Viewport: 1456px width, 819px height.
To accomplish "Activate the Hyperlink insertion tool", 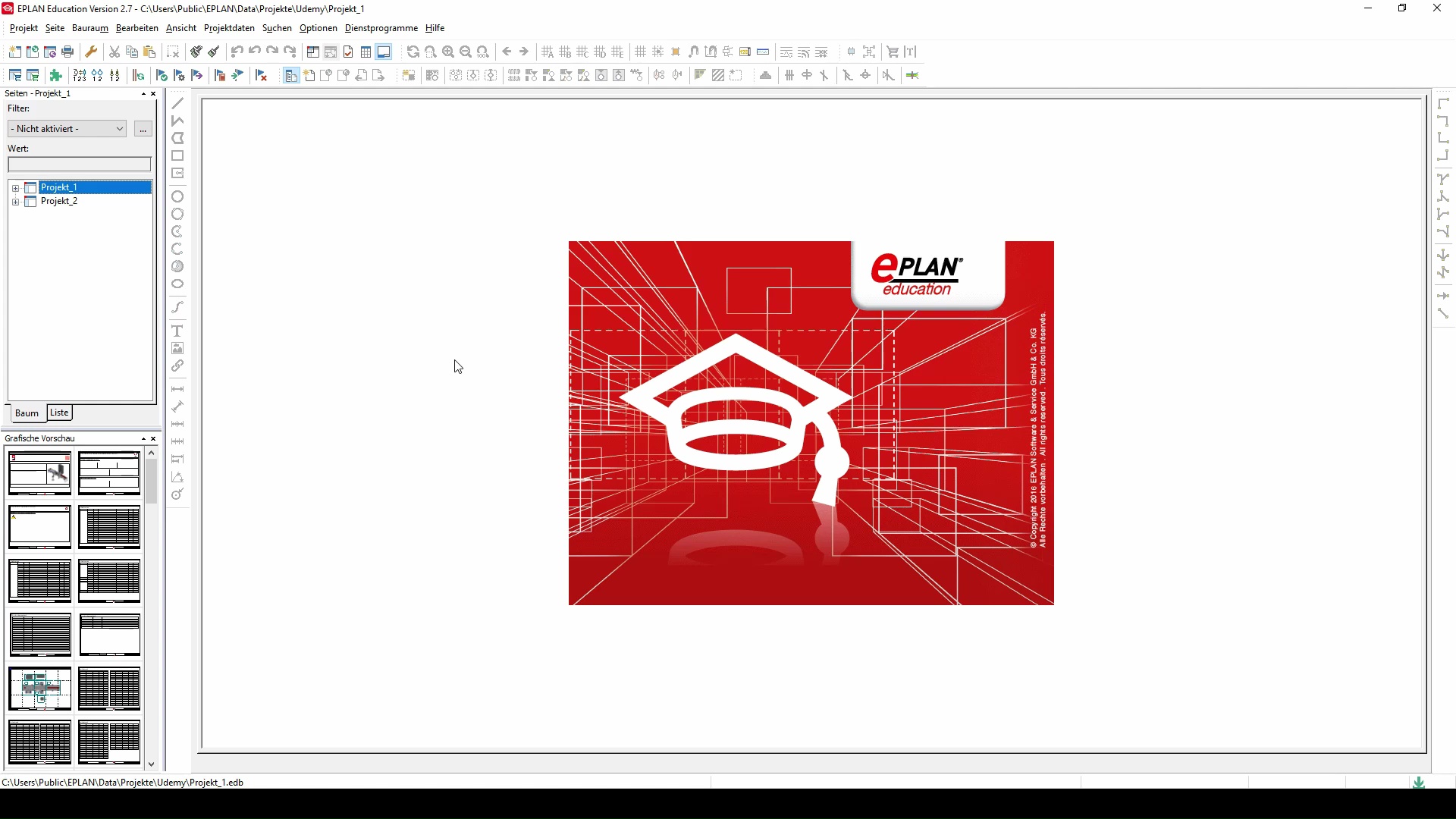I will click(x=178, y=366).
